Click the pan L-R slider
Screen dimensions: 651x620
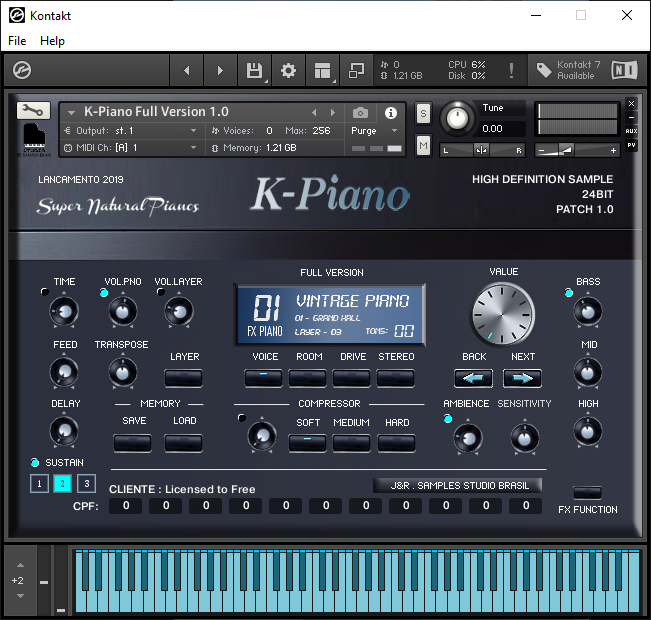pyautogui.click(x=482, y=150)
